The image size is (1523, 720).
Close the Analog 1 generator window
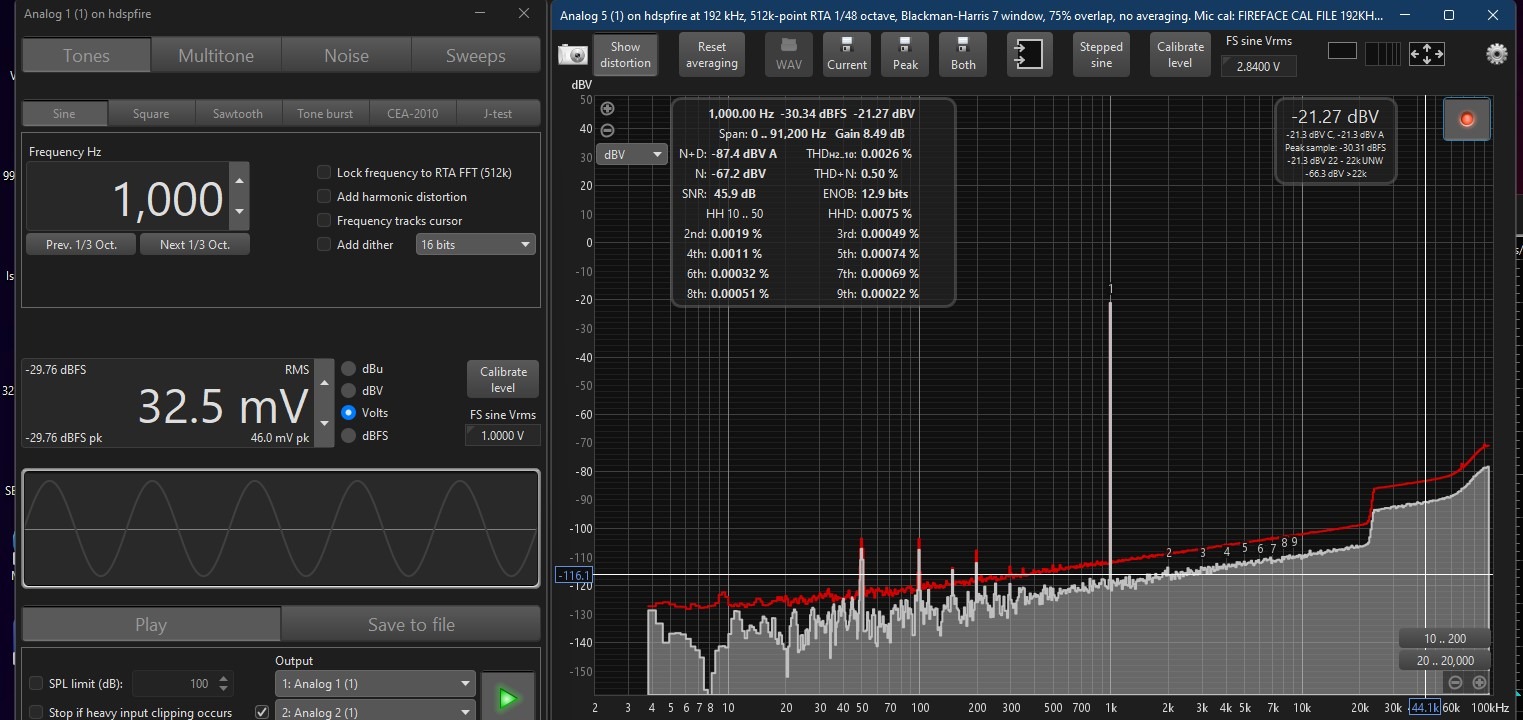pos(524,14)
